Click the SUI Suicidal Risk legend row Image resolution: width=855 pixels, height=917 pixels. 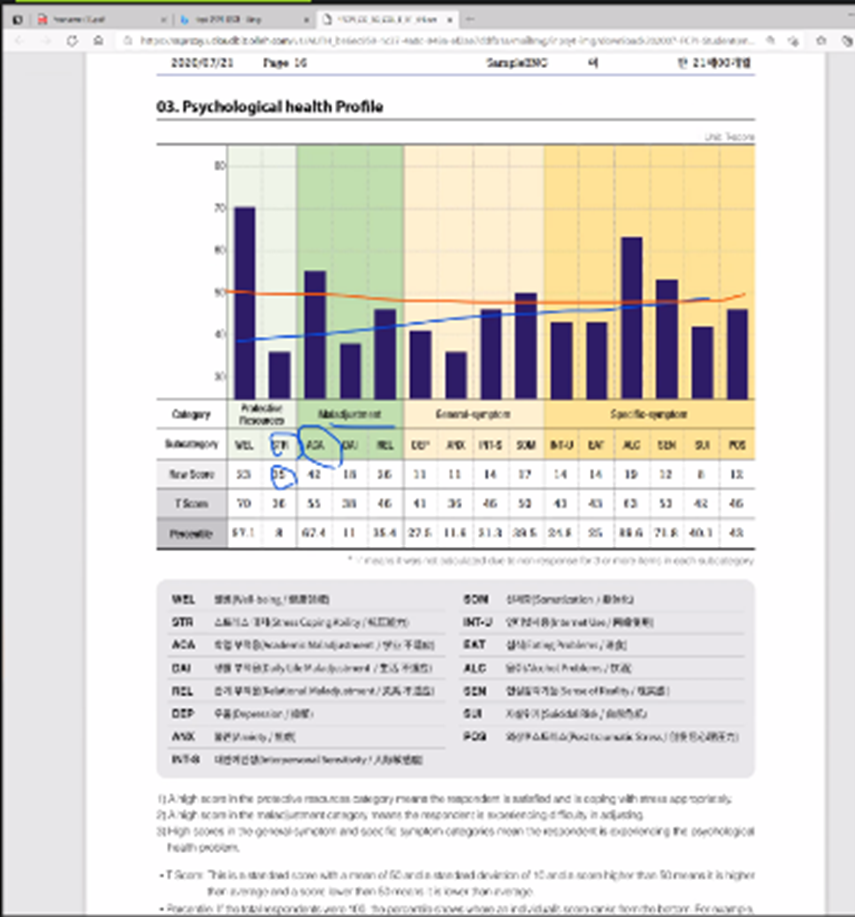point(604,714)
